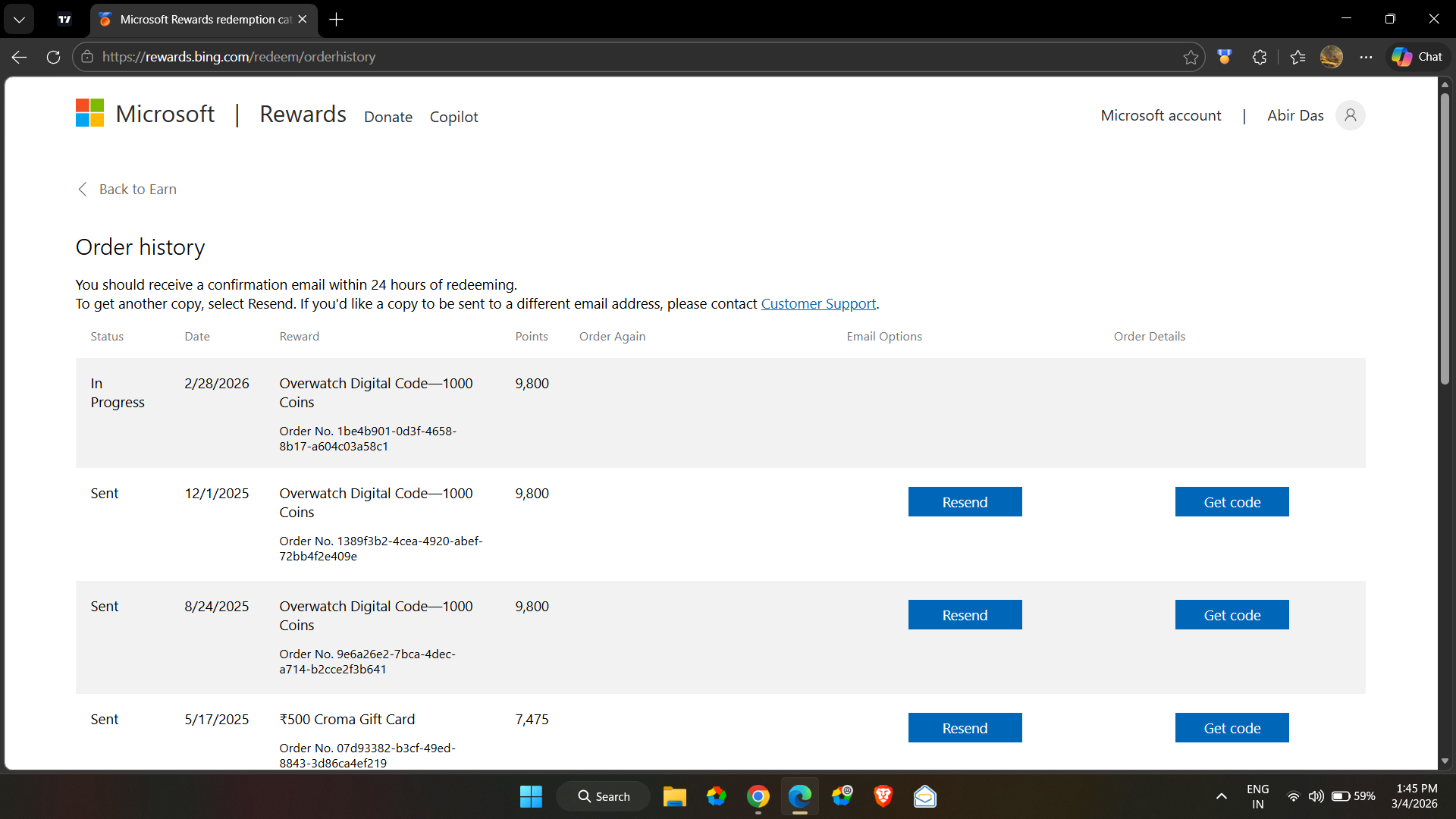Click the Customer Support link
Image resolution: width=1456 pixels, height=819 pixels.
pos(818,303)
